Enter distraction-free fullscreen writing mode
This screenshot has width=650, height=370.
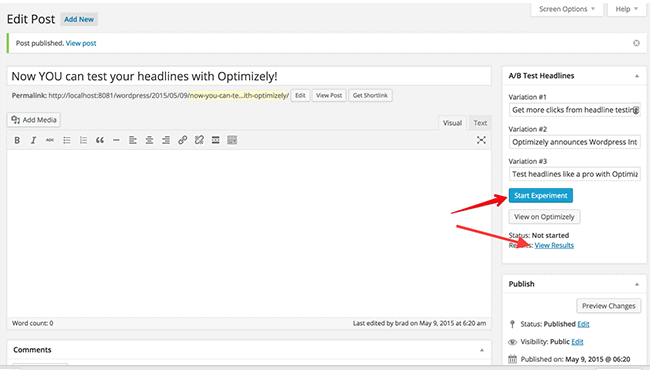(481, 140)
